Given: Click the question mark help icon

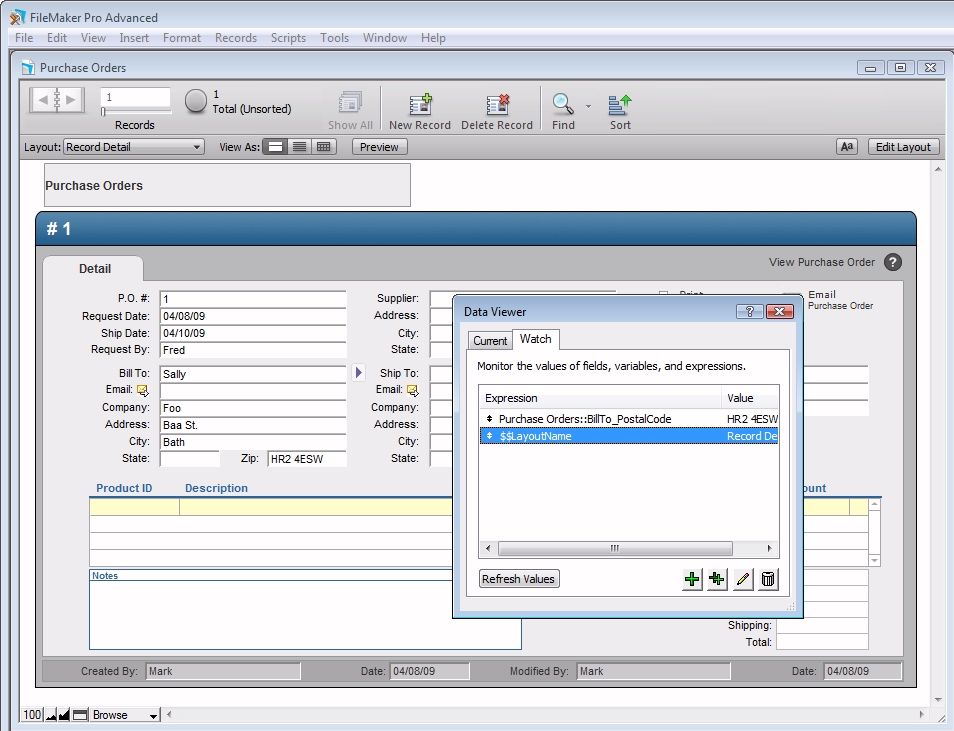Looking at the screenshot, I should (x=893, y=262).
